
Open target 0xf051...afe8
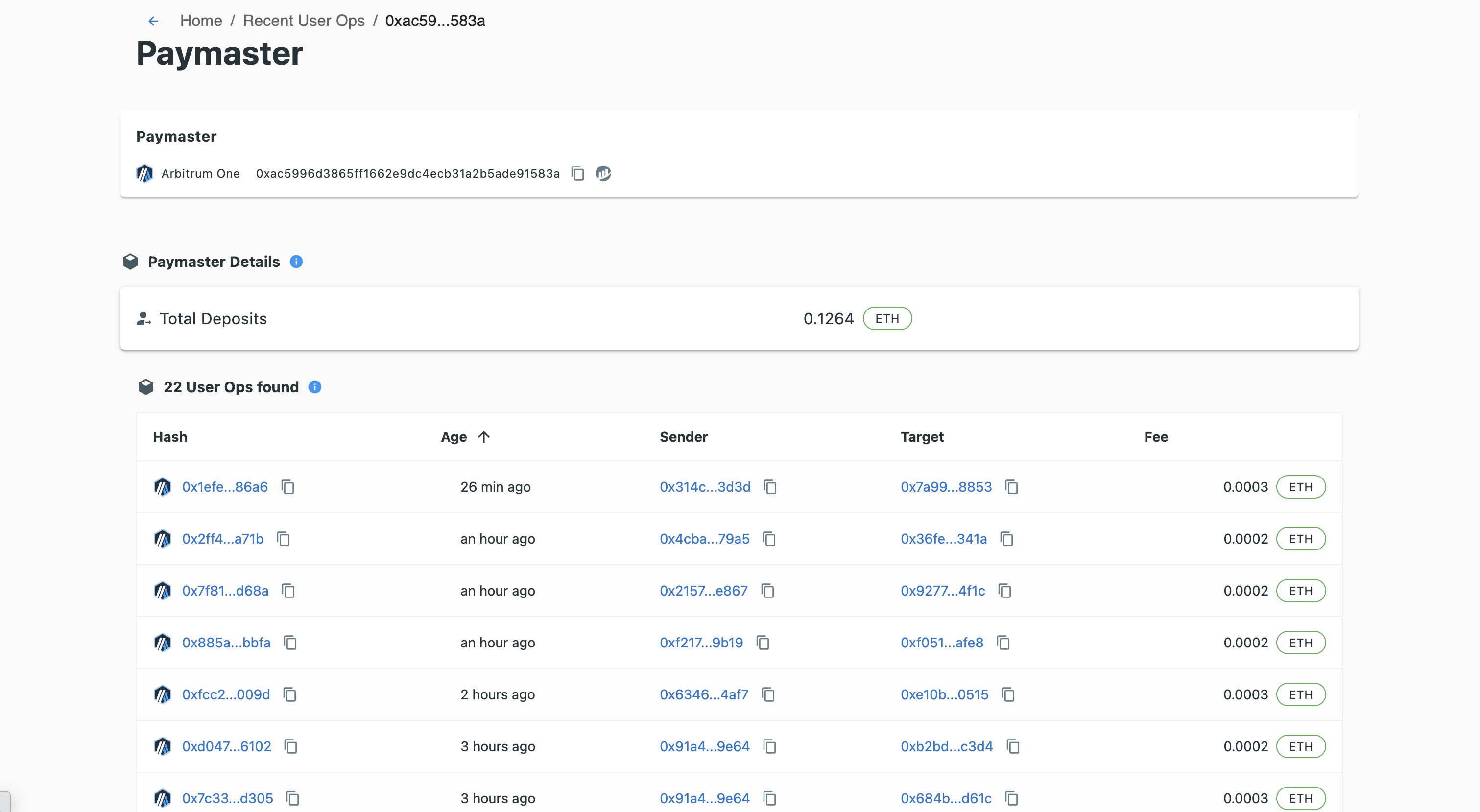coord(942,643)
